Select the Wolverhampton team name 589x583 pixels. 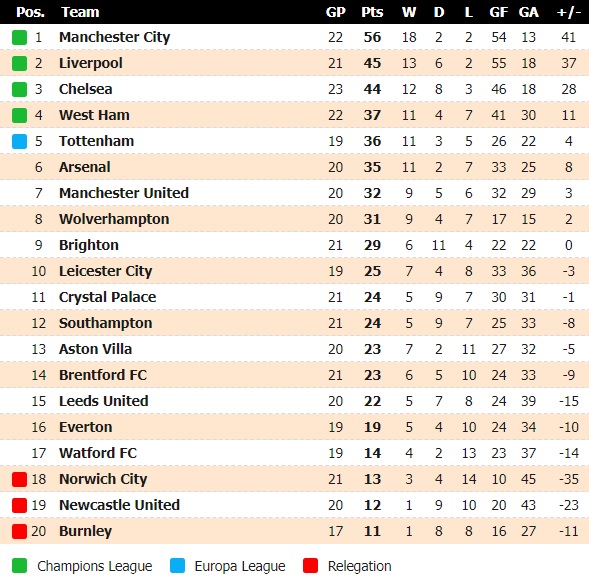[x=114, y=219]
